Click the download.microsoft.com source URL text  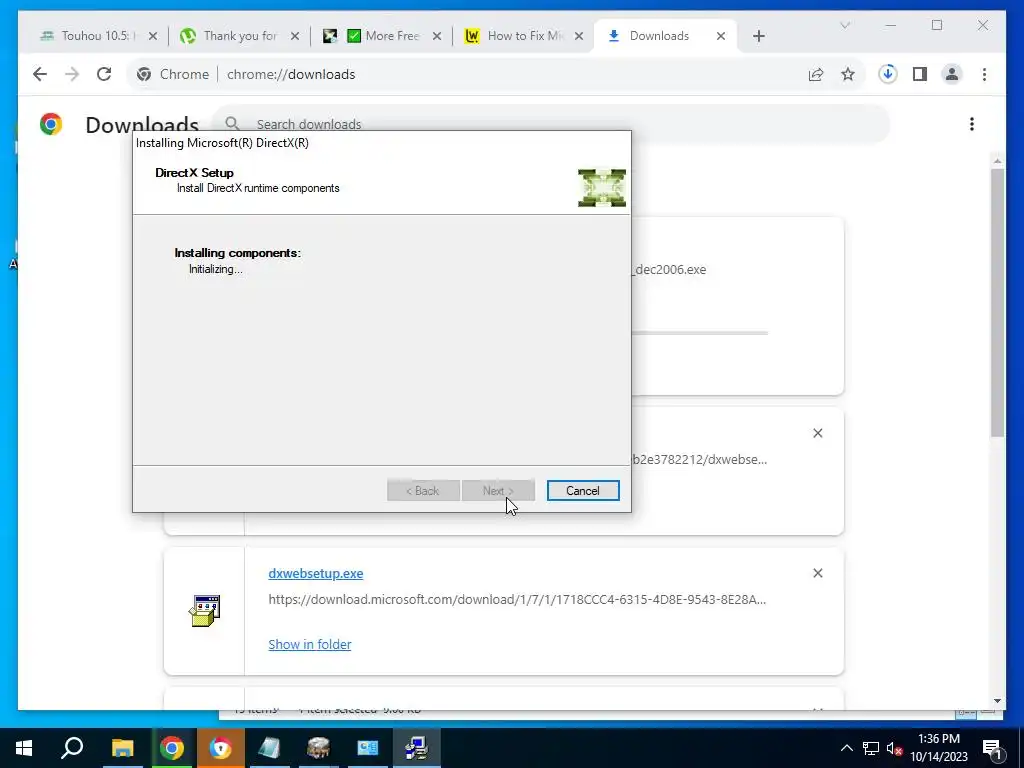[517, 600]
